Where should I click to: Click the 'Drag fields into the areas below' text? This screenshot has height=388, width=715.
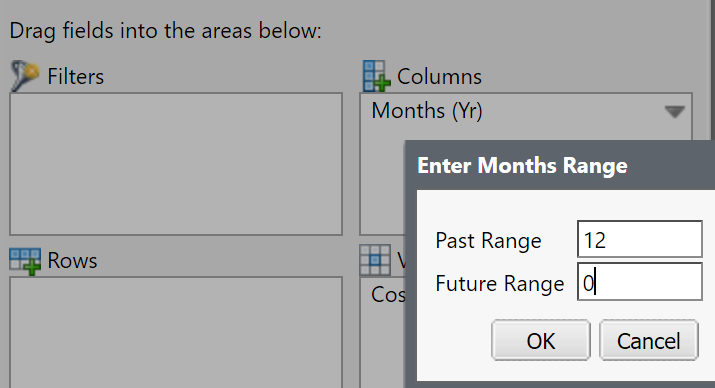(166, 31)
